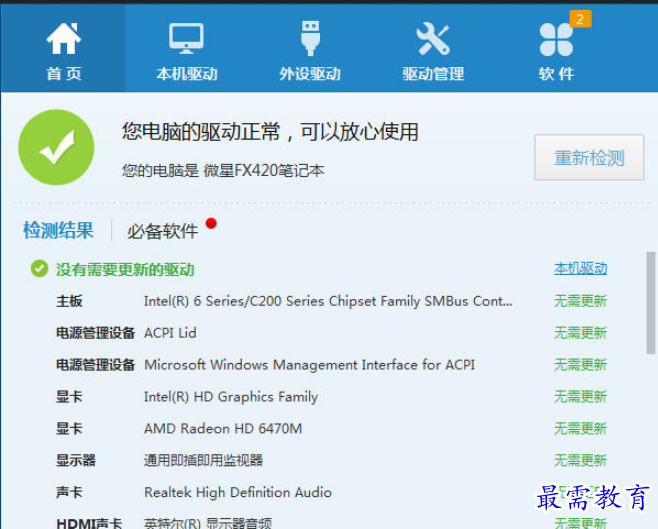The image size is (658, 529).
Task: Click 您的电脑是 微星FX420笔记本 text
Action: click(x=223, y=171)
